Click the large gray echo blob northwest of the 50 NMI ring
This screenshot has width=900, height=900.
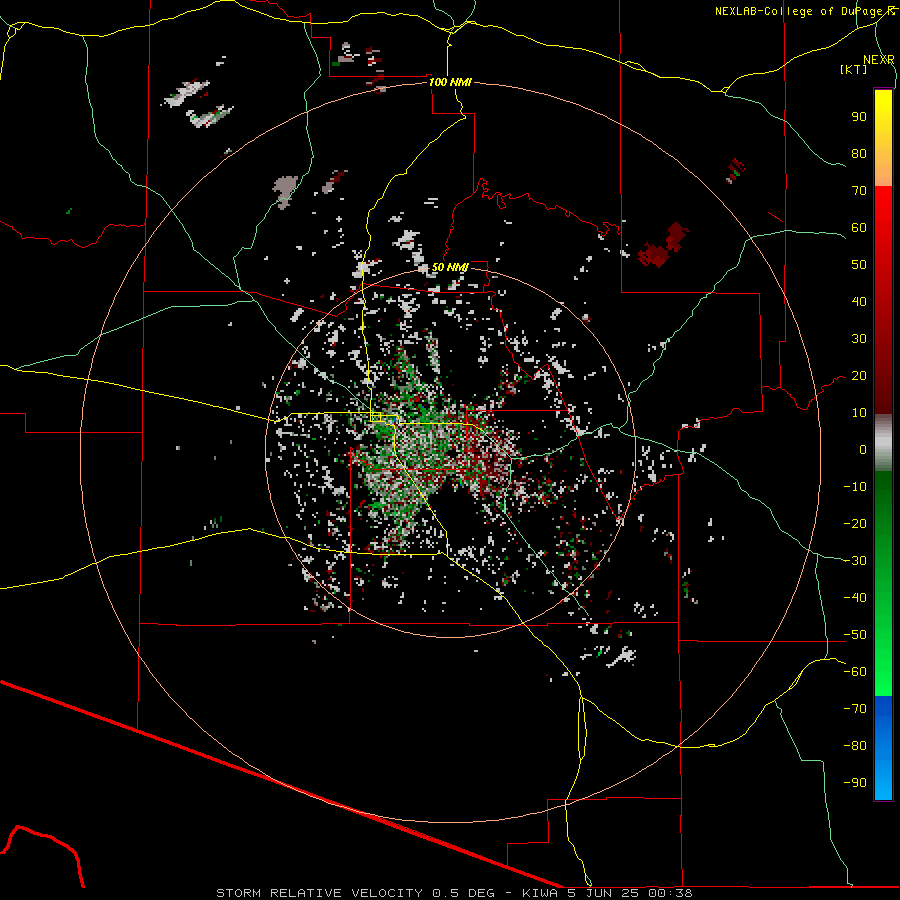click(x=285, y=189)
